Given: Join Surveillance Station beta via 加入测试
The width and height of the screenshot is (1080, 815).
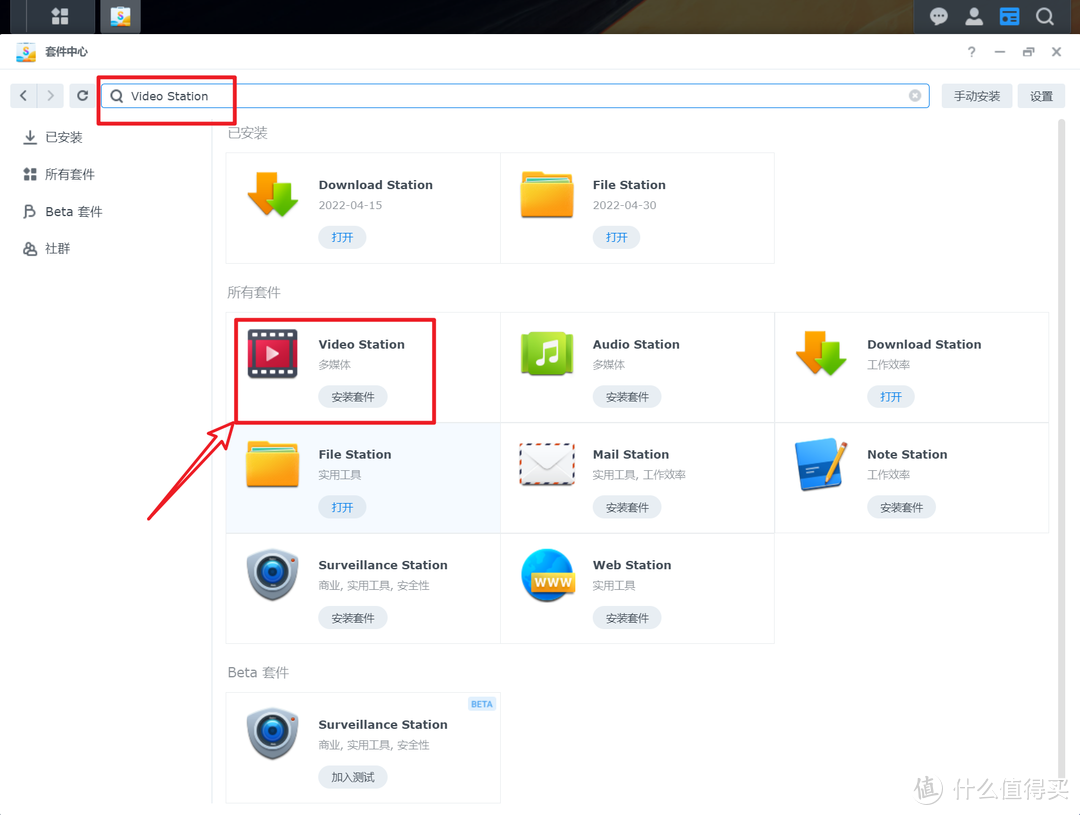Looking at the screenshot, I should click(353, 777).
